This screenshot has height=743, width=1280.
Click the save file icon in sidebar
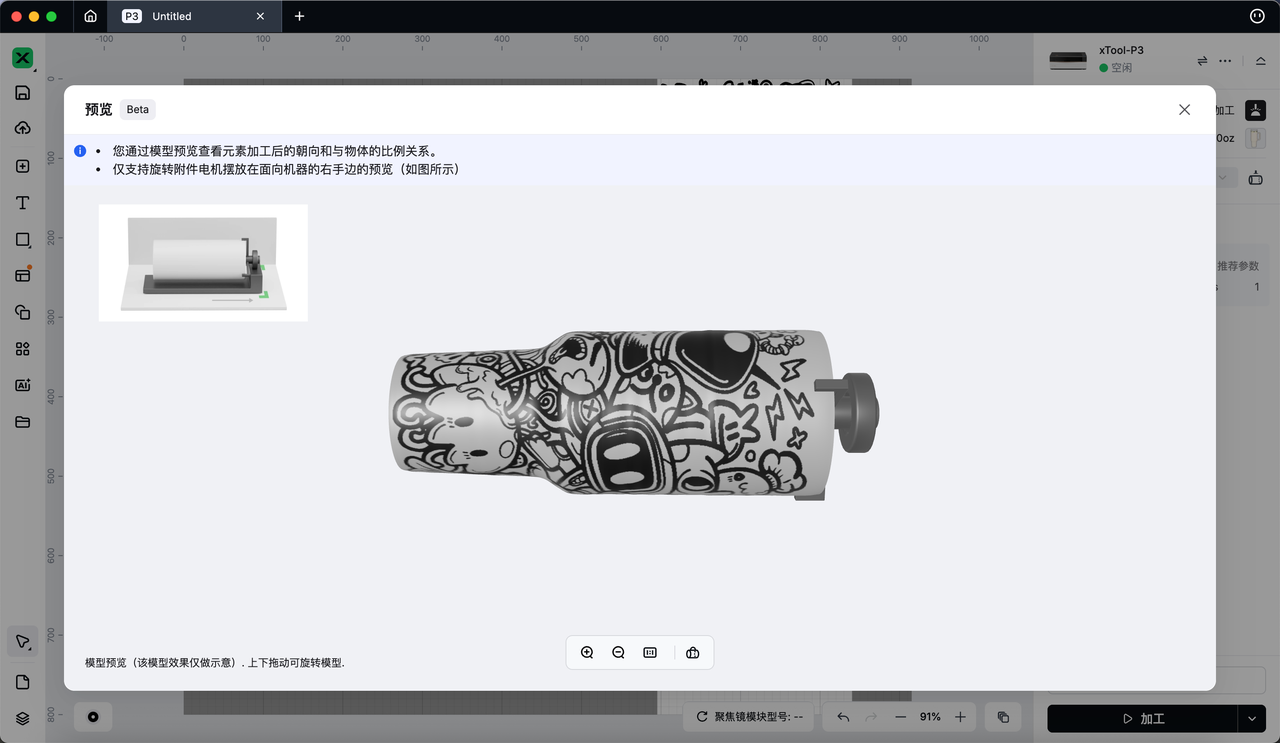22,93
